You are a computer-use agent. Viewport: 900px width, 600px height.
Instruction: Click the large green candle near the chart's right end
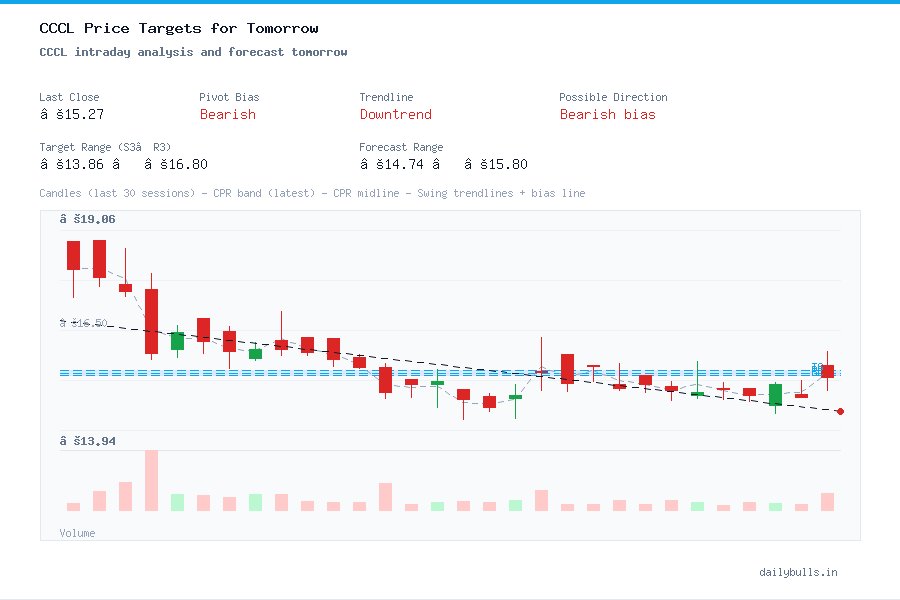point(775,394)
